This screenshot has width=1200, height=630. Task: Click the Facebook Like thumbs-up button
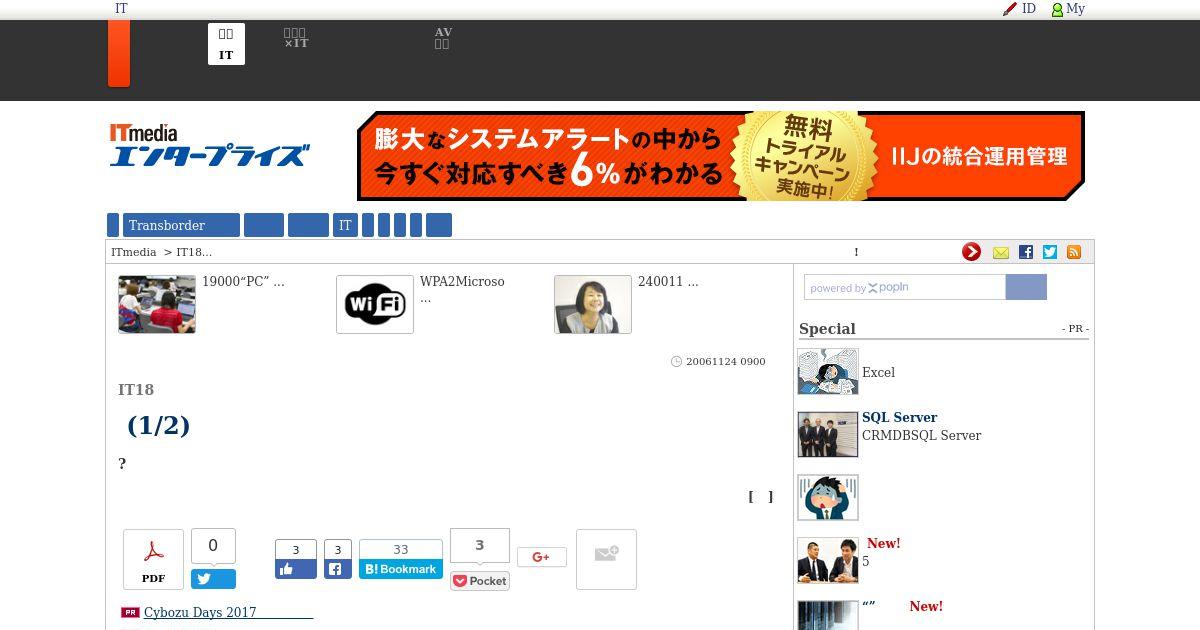(296, 569)
